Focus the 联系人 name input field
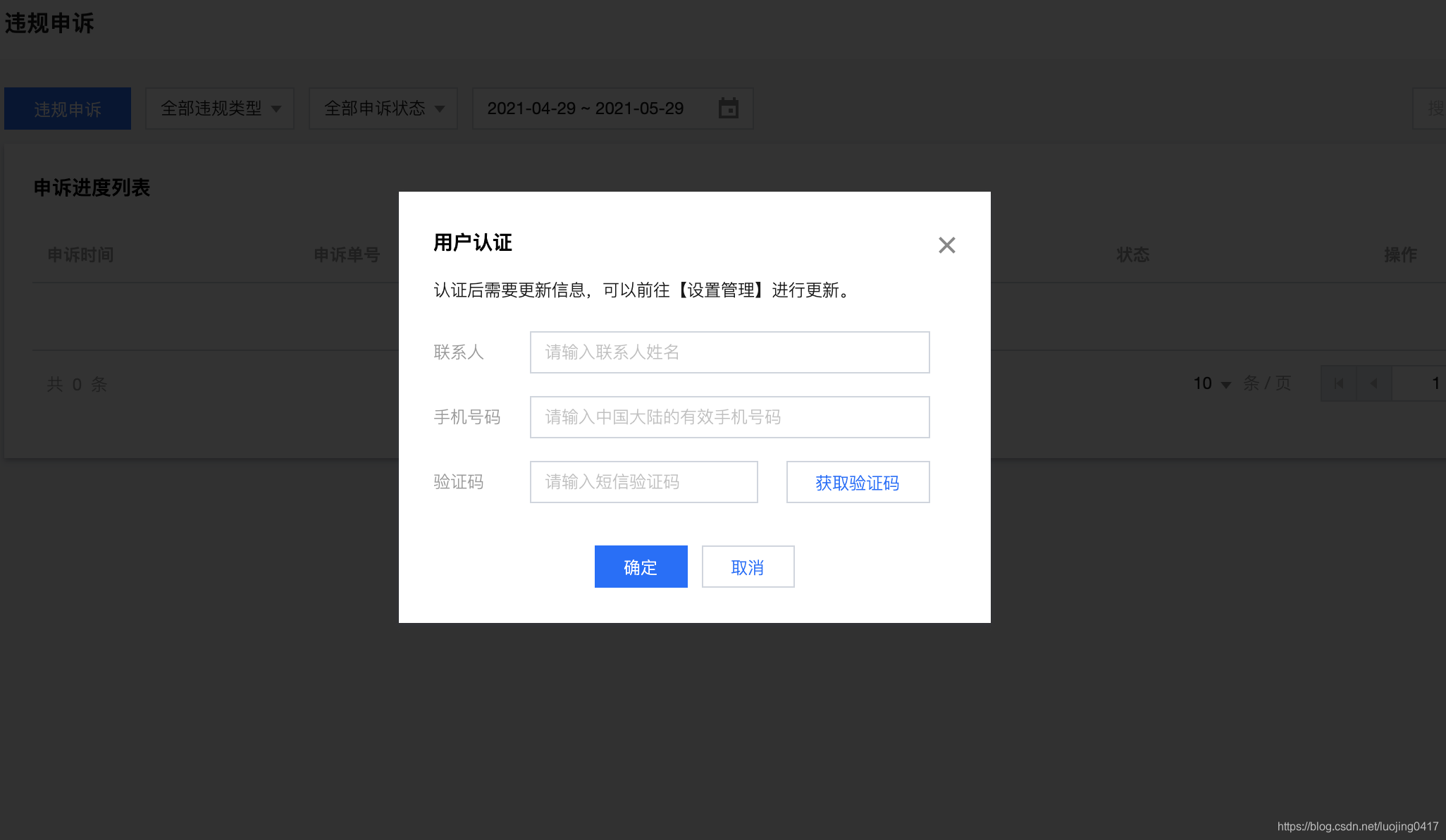The width and height of the screenshot is (1446, 840). tap(729, 352)
